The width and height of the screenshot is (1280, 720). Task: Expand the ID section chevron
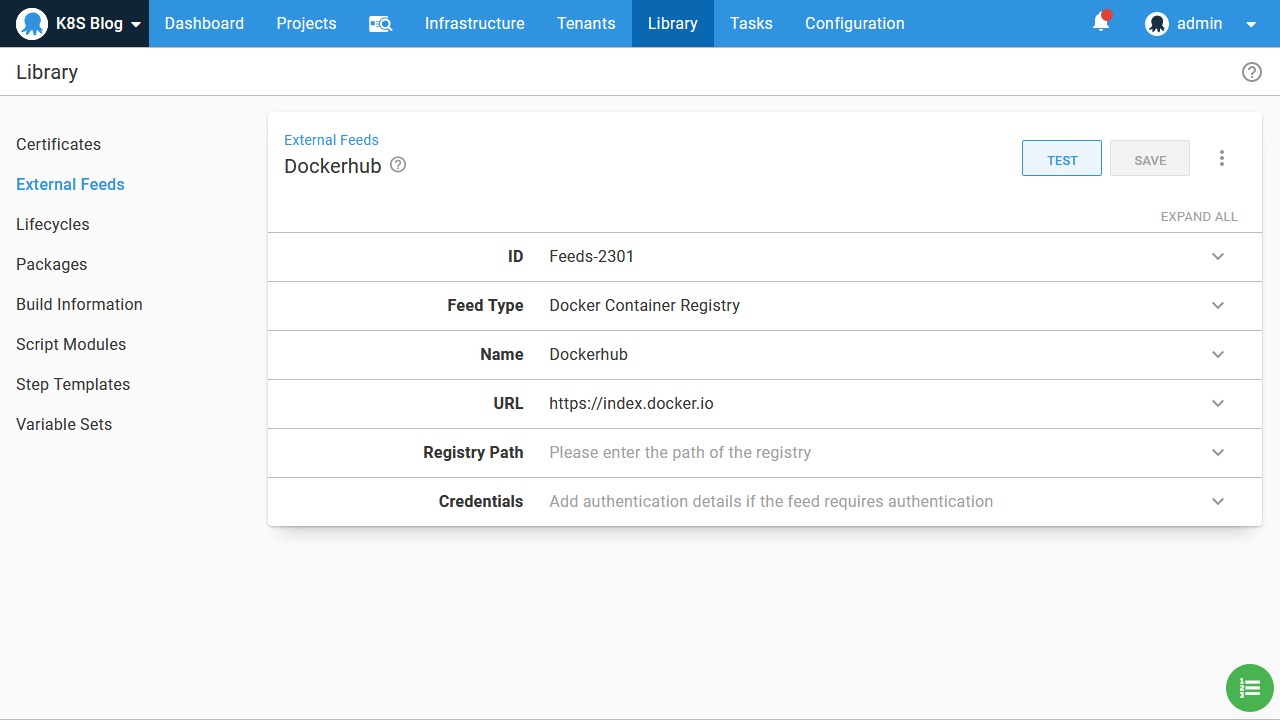[1217, 257]
